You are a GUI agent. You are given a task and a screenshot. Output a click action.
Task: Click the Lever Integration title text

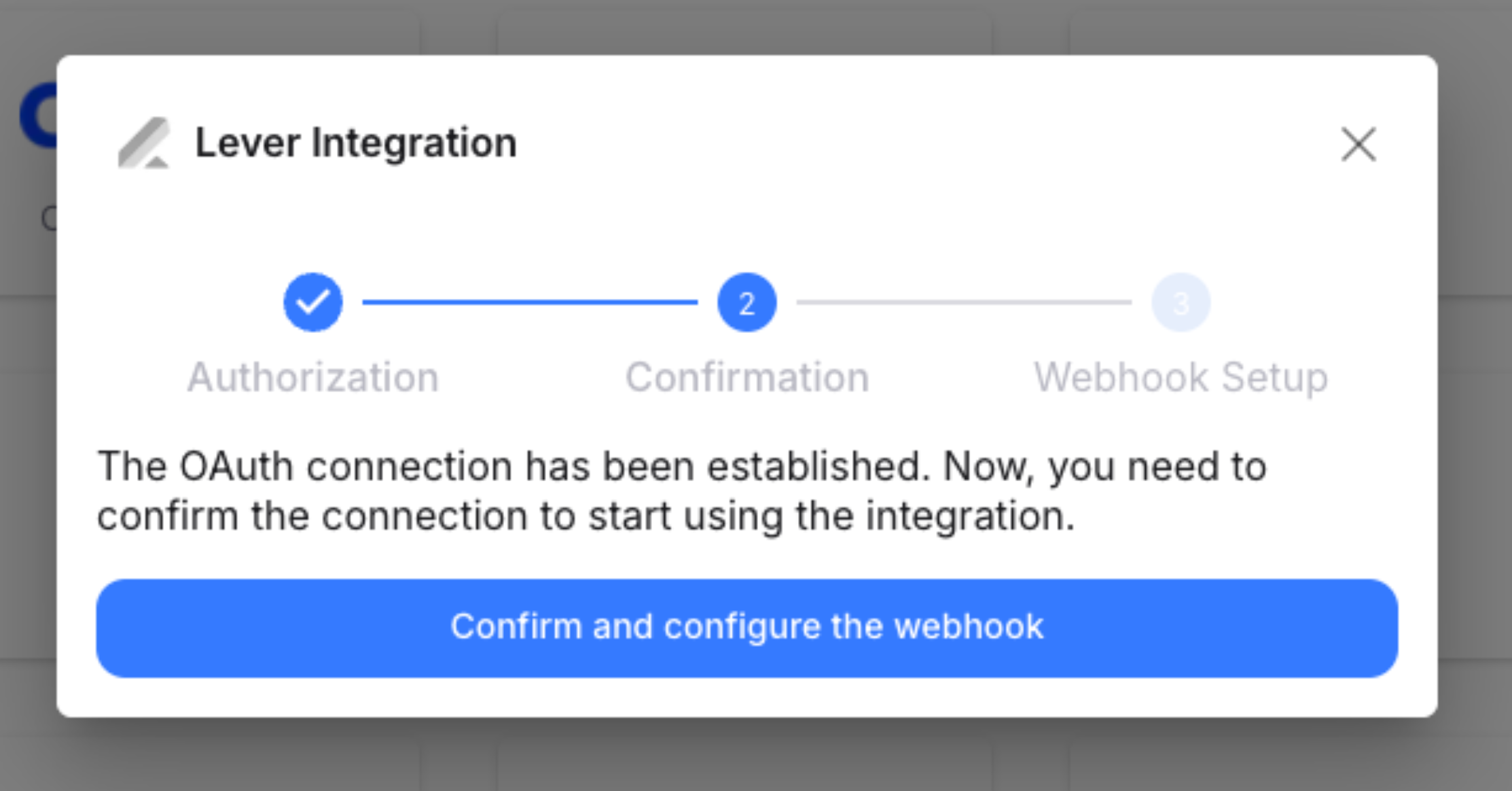pyautogui.click(x=356, y=143)
